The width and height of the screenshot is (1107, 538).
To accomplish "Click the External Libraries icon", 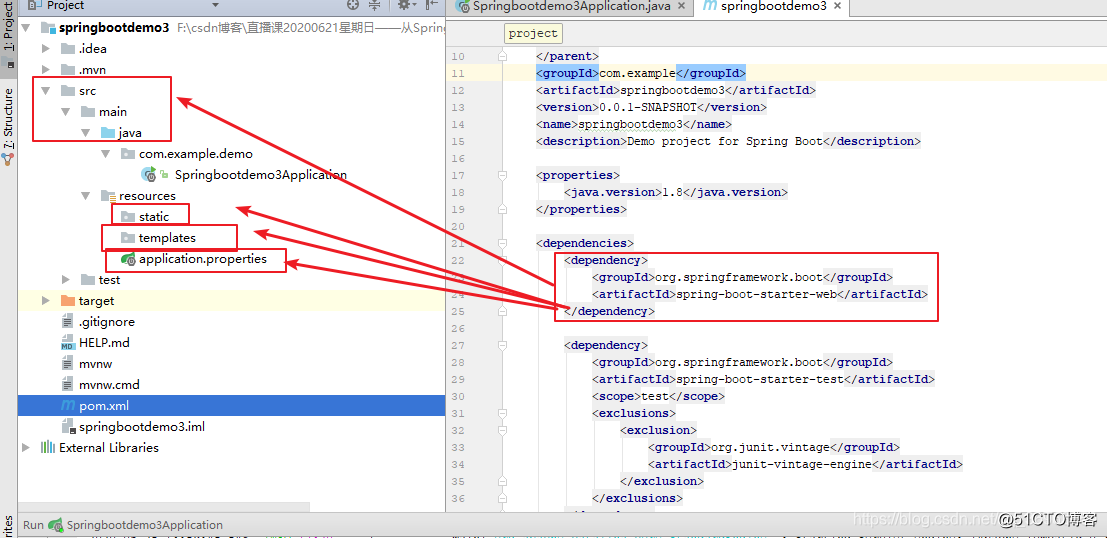I will [47, 448].
